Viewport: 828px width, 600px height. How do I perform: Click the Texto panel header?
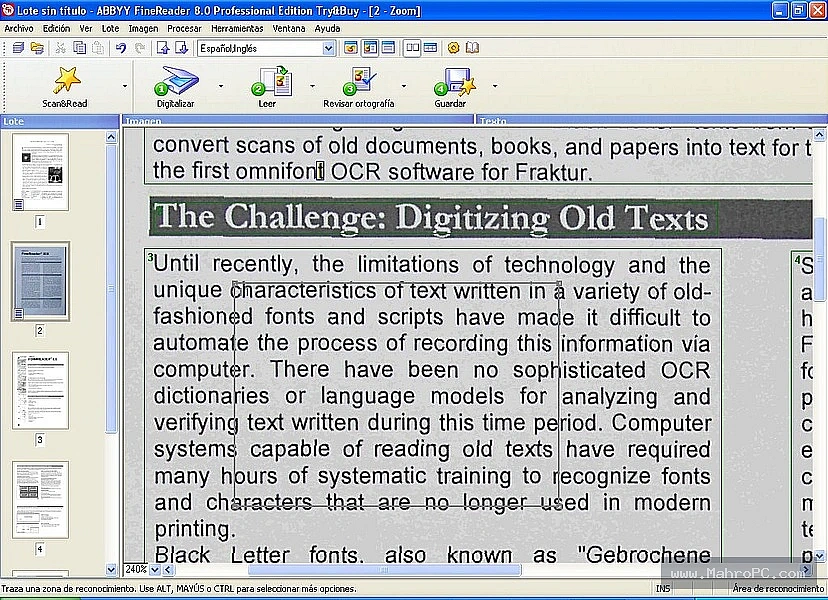click(652, 121)
